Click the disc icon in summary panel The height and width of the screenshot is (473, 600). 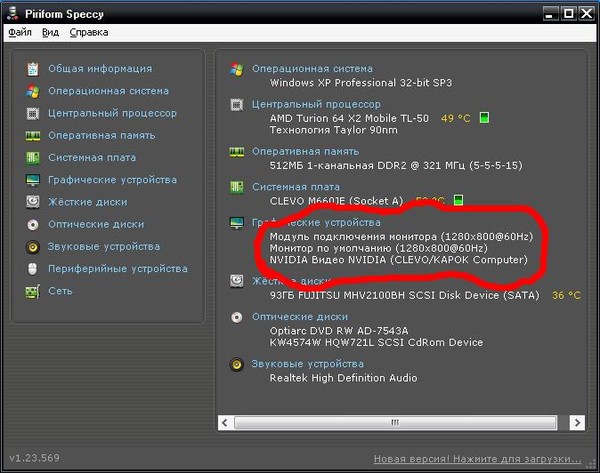236,317
